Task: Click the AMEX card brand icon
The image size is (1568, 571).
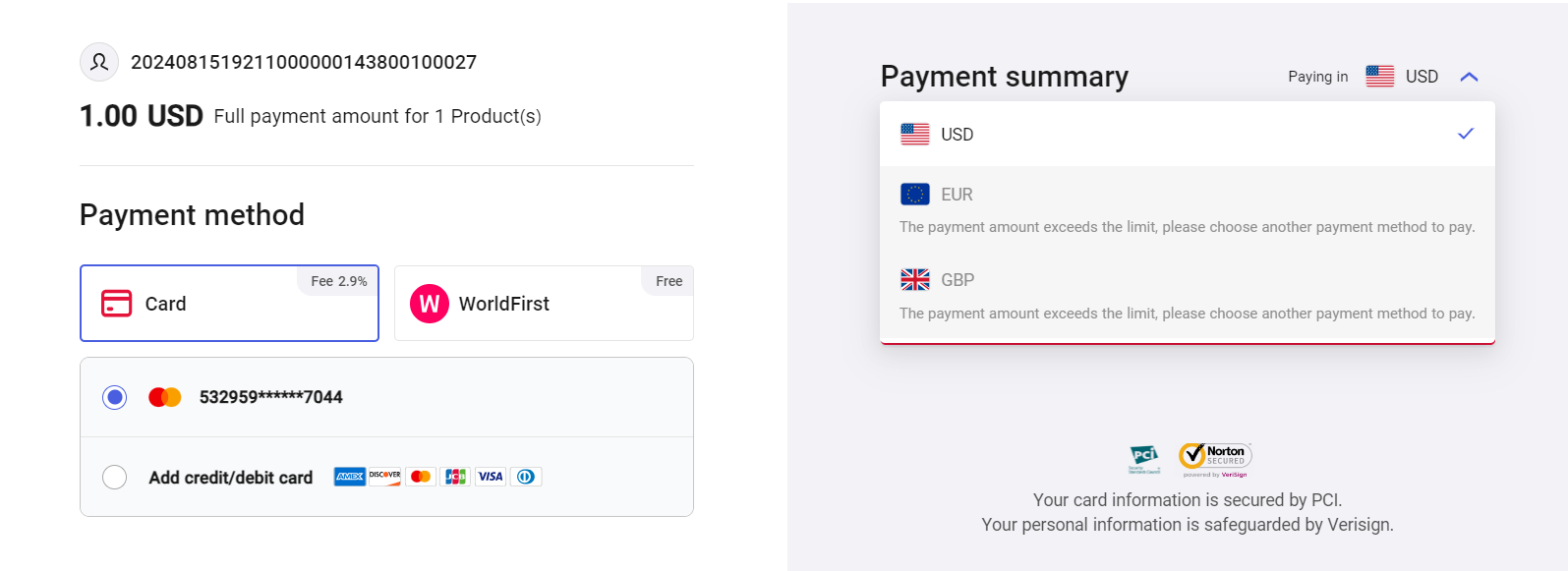Action: click(350, 477)
